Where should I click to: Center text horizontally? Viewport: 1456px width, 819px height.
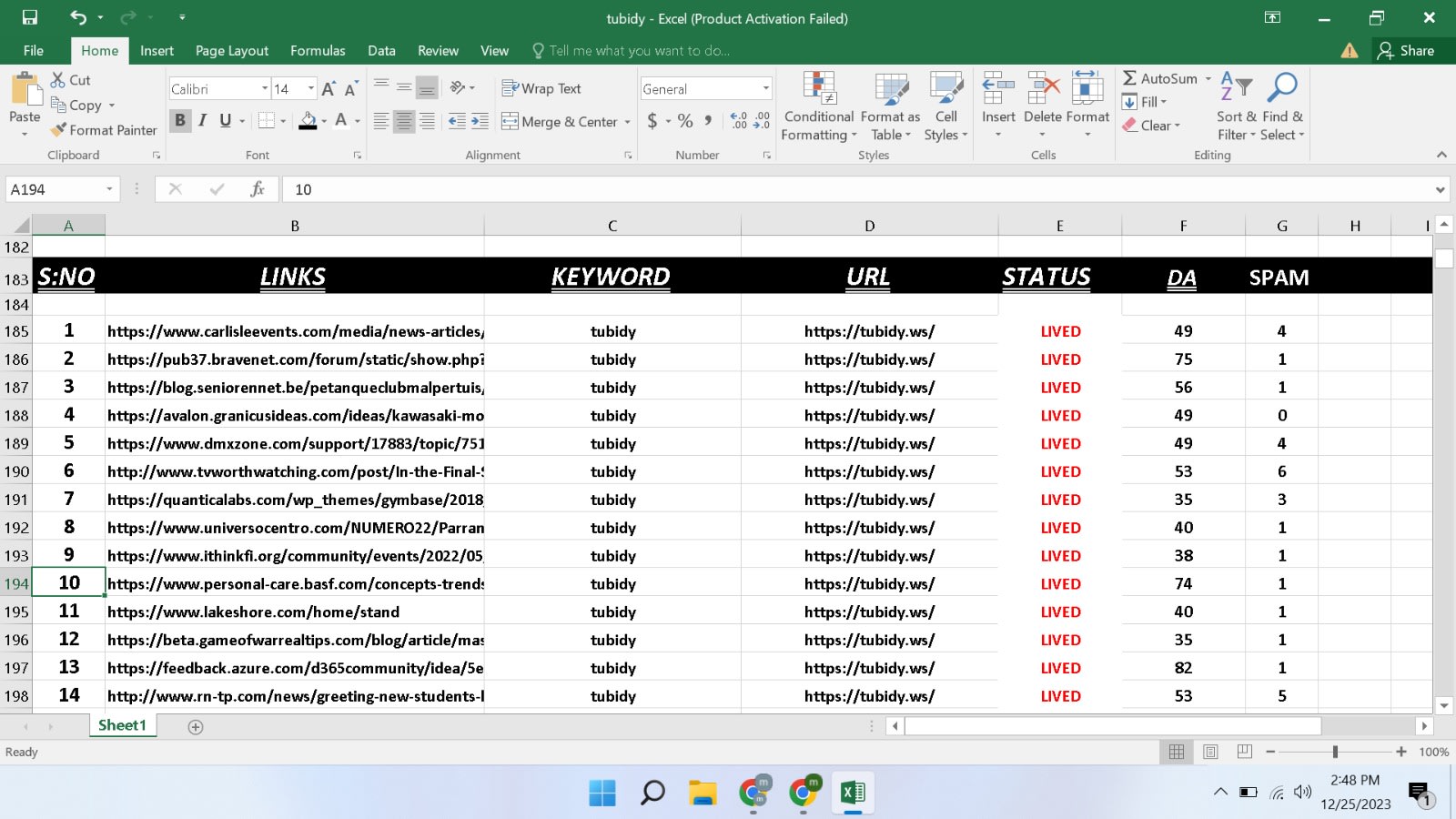(x=404, y=121)
